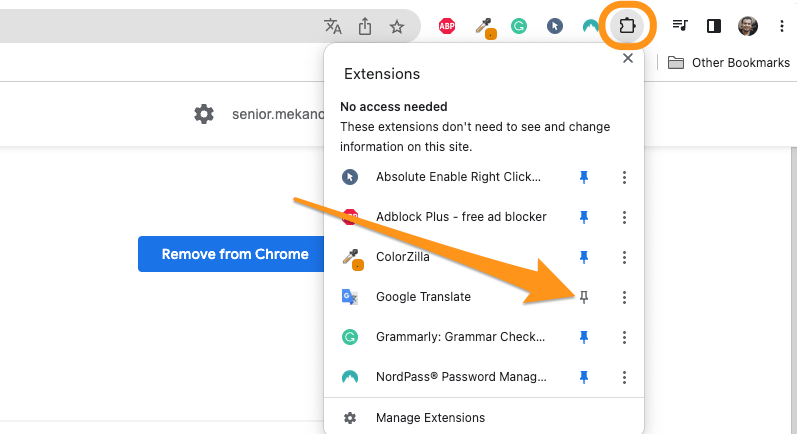Click the settings gear beside senior.mekan
The width and height of the screenshot is (797, 434).
[x=204, y=114]
